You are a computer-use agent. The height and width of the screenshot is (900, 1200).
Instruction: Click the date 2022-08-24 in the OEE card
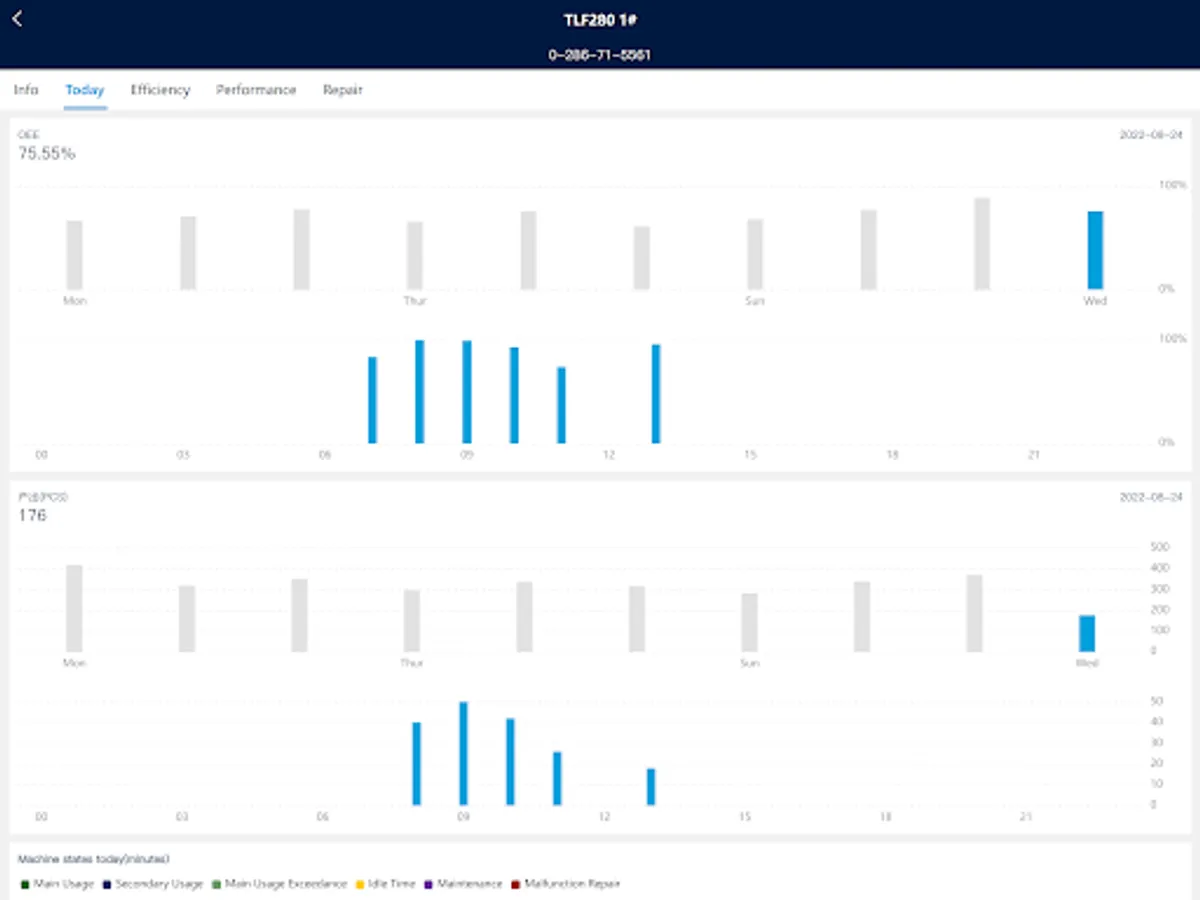pyautogui.click(x=1153, y=134)
